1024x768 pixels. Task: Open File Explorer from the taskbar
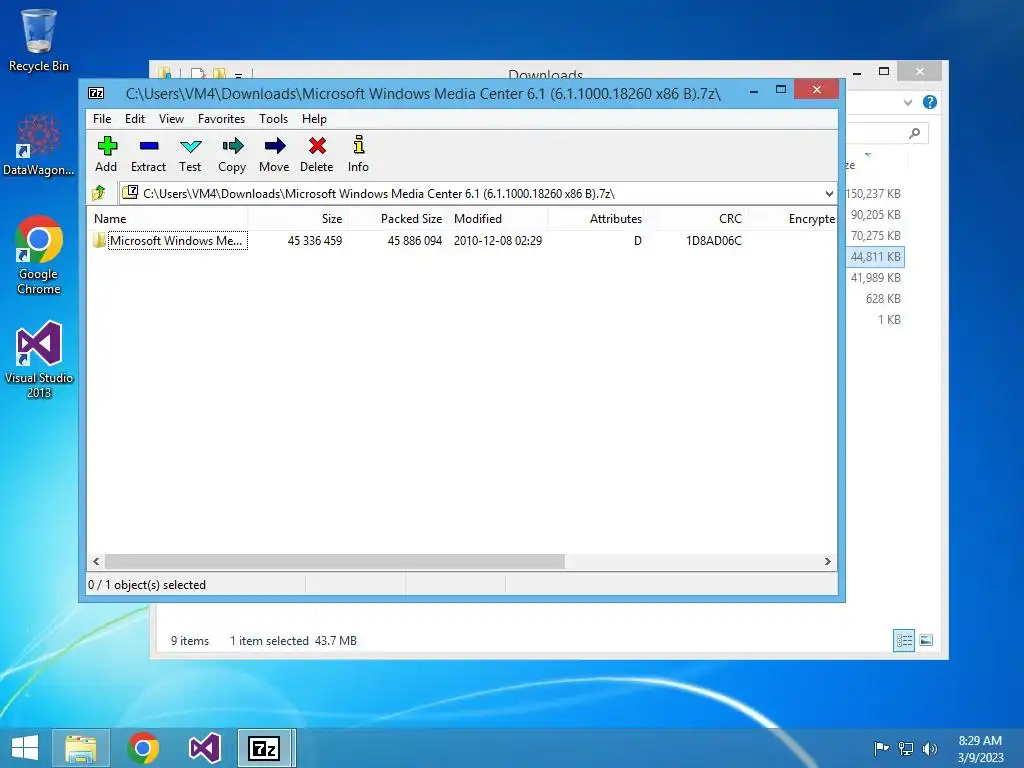81,748
